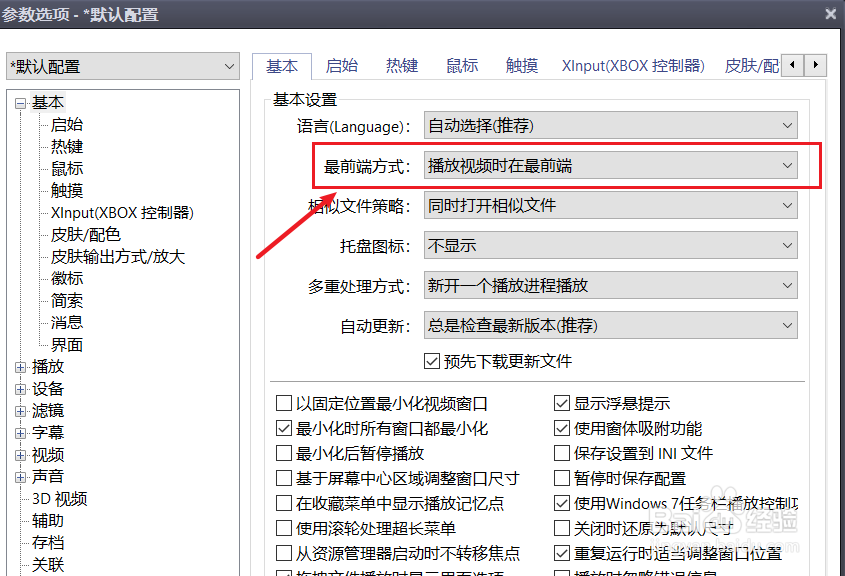Switch to the 鼠标 tab
Viewport: 845px width, 576px height.
[461, 65]
